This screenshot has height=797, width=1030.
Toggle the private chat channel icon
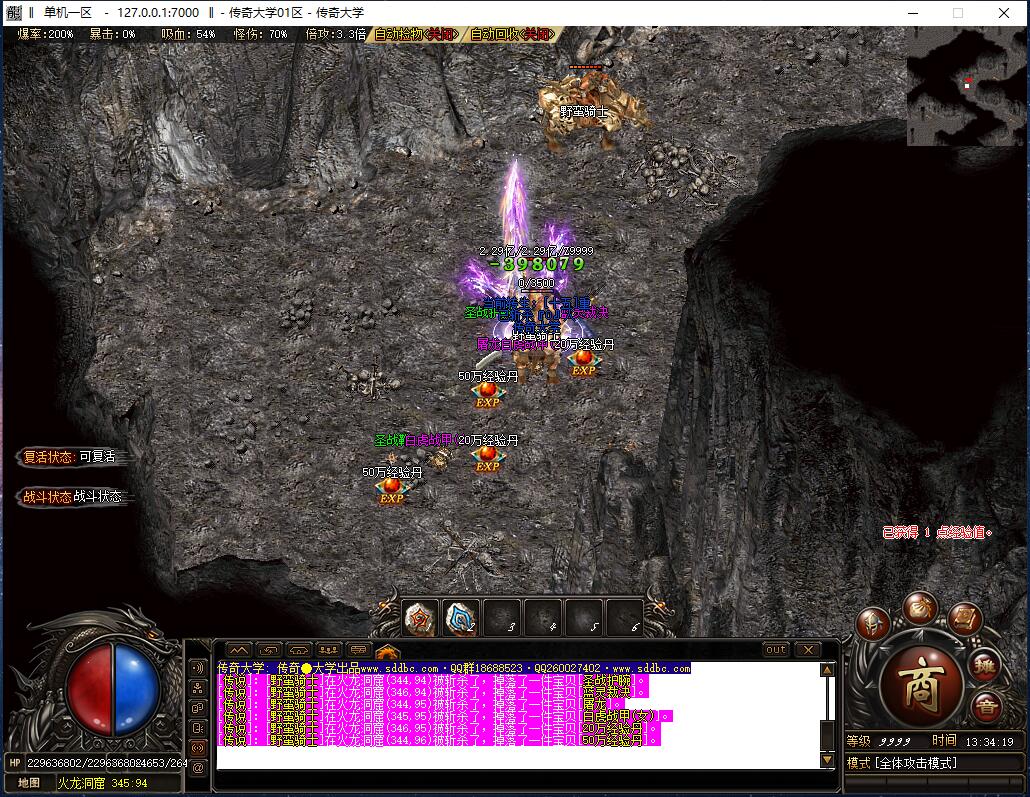tap(198, 727)
